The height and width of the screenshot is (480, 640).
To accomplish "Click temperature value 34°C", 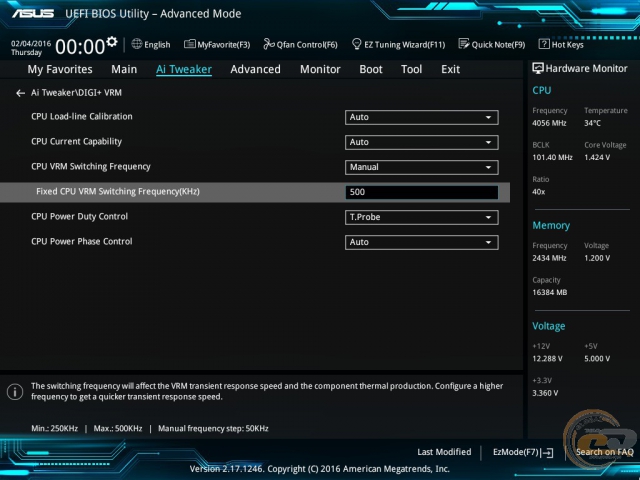I will (x=592, y=123).
